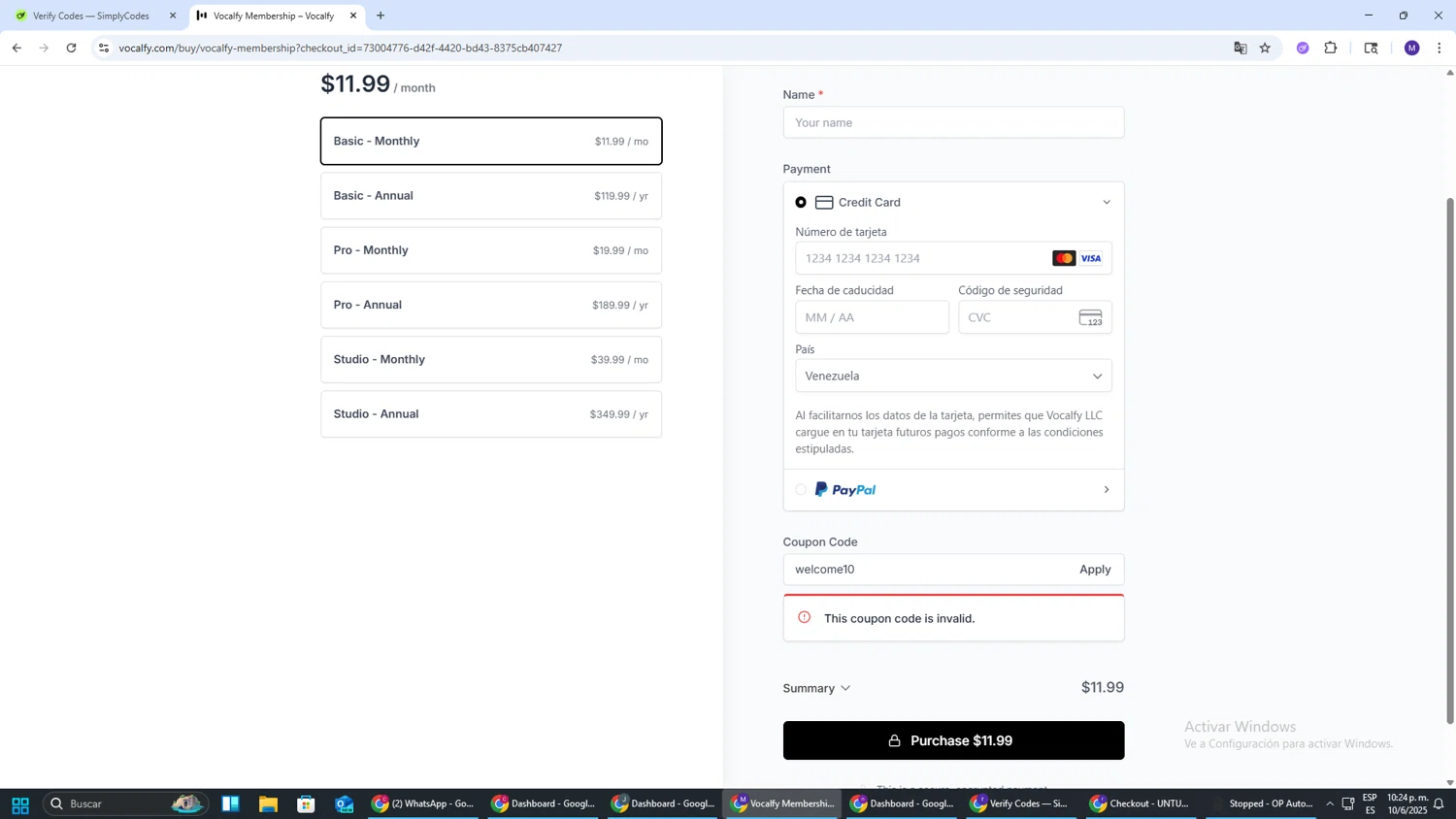The width and height of the screenshot is (1456, 819).
Task: Click the Purchase $11.99 button
Action: pos(953,740)
